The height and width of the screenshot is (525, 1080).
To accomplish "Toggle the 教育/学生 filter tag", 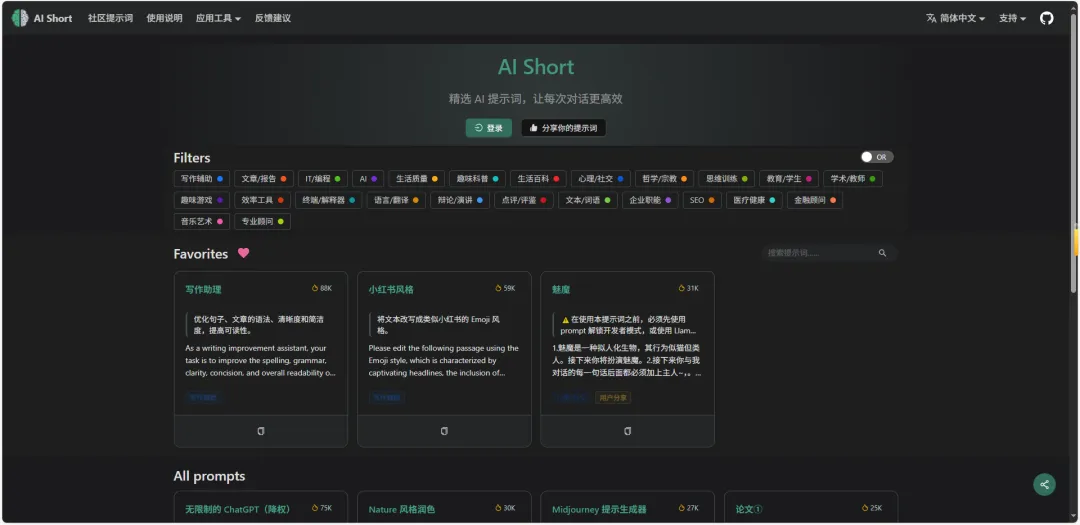I will (x=789, y=178).
